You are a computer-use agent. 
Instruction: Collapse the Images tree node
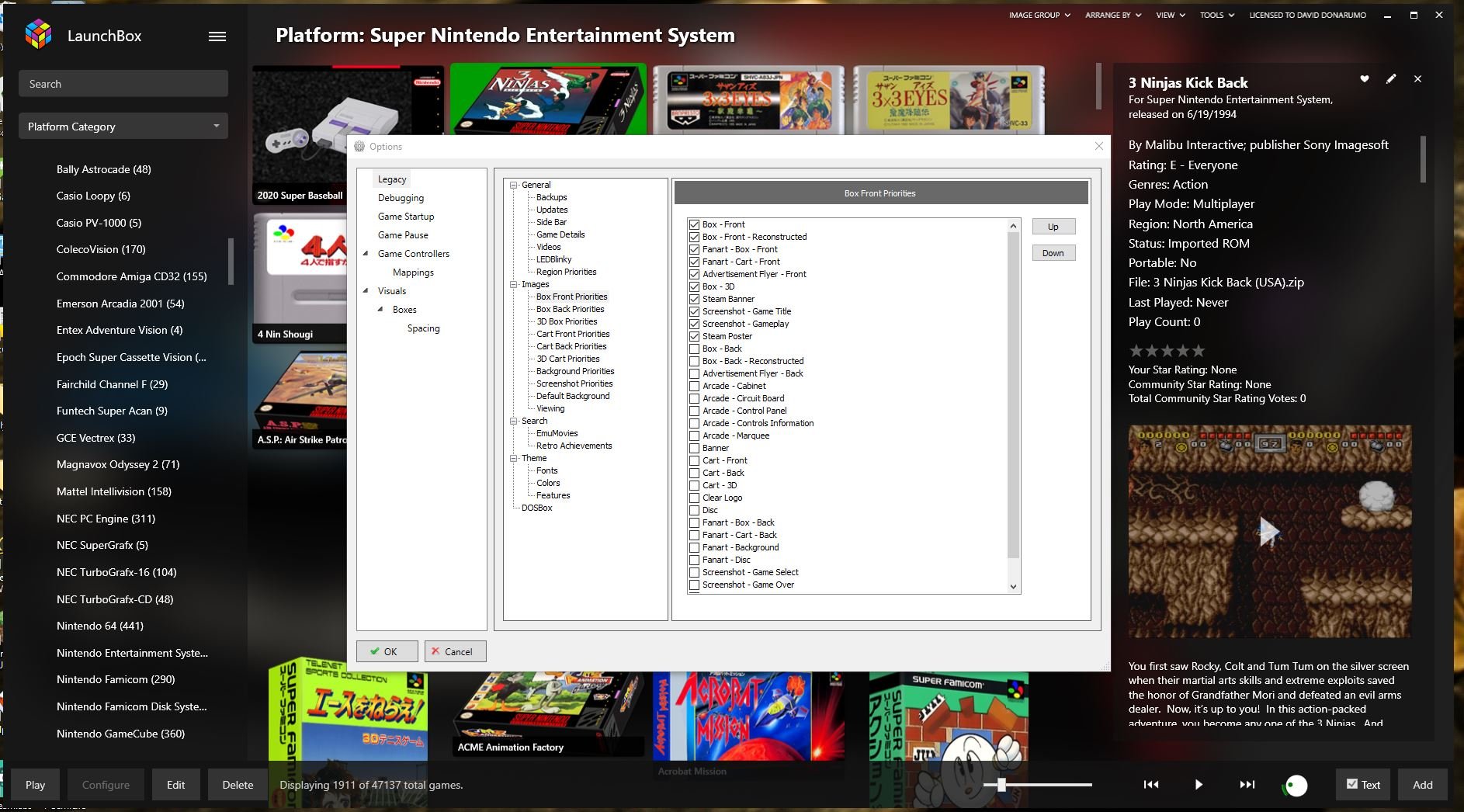pyautogui.click(x=513, y=284)
